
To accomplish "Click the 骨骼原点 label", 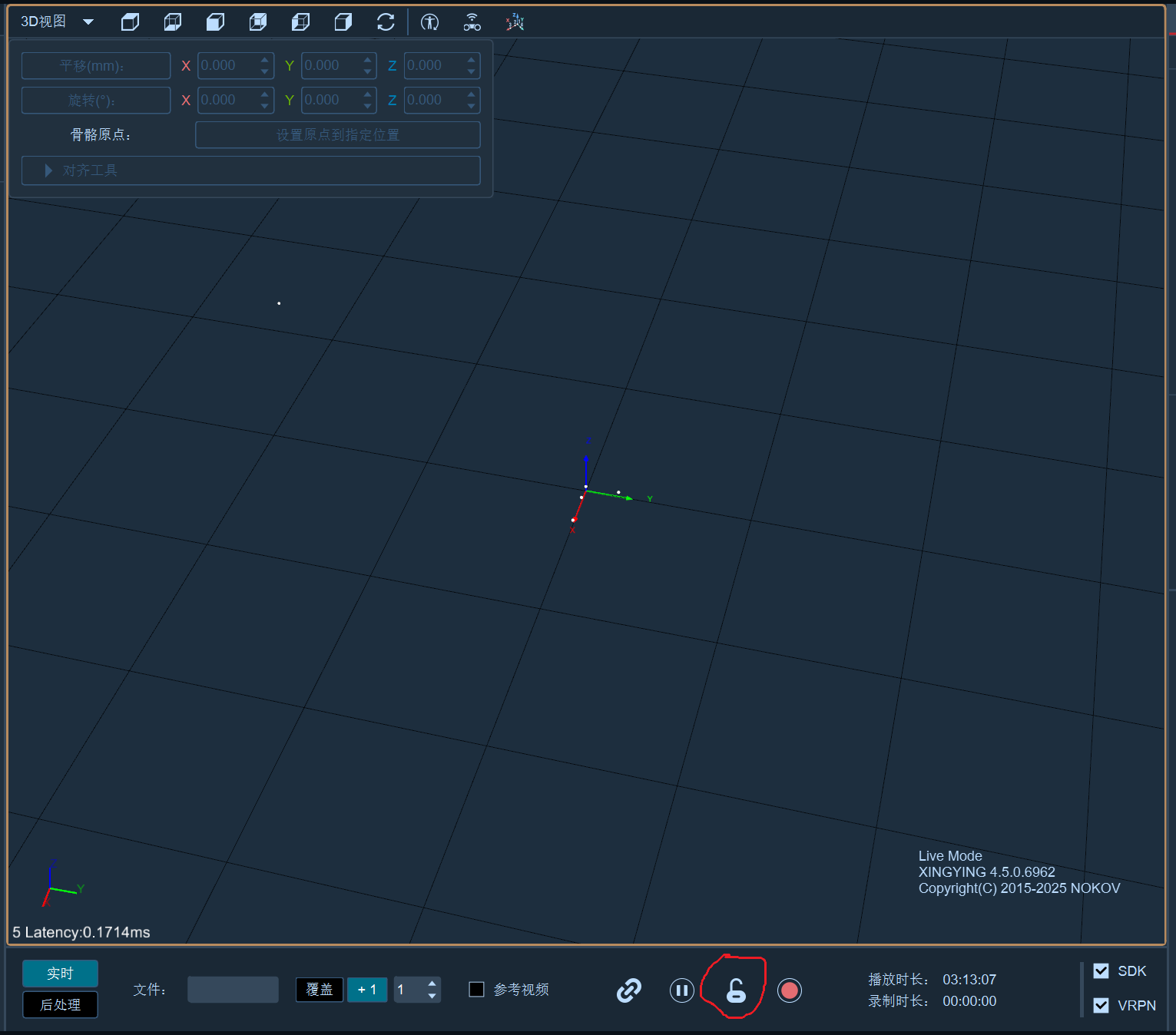I will pos(101,135).
